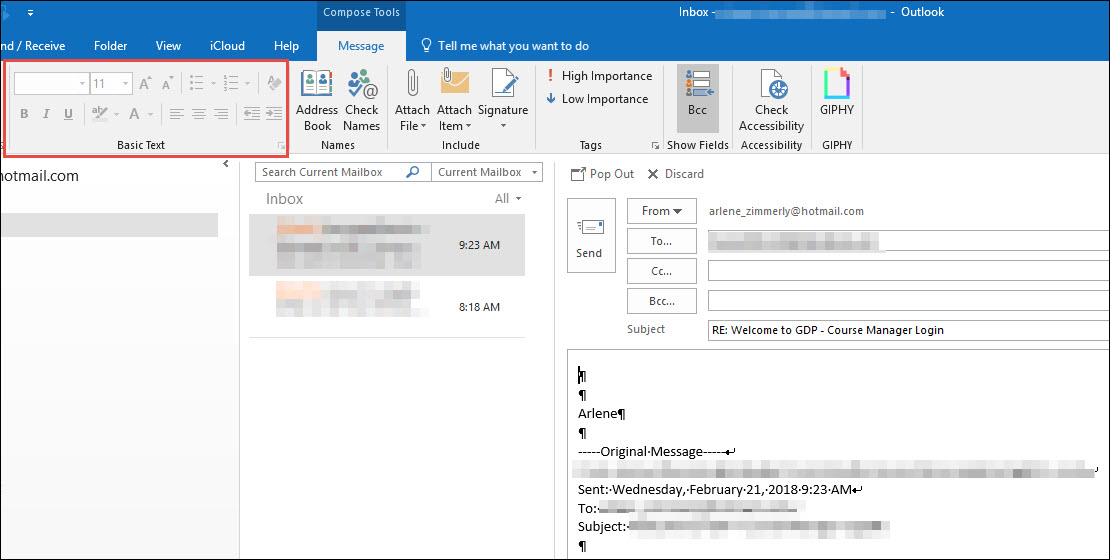Viewport: 1110px width, 560px height.
Task: Open the Folder tab
Action: point(110,46)
